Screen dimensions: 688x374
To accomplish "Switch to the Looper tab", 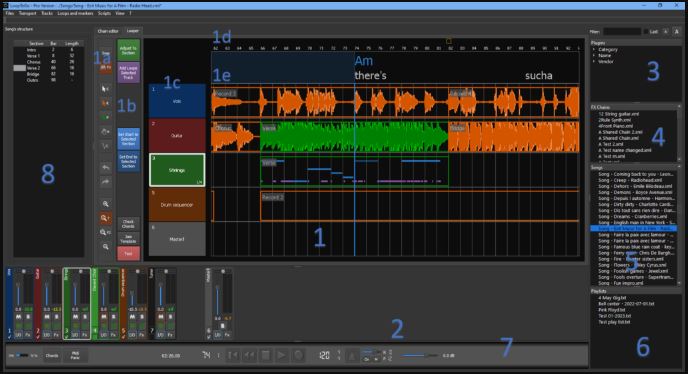I will click(133, 31).
